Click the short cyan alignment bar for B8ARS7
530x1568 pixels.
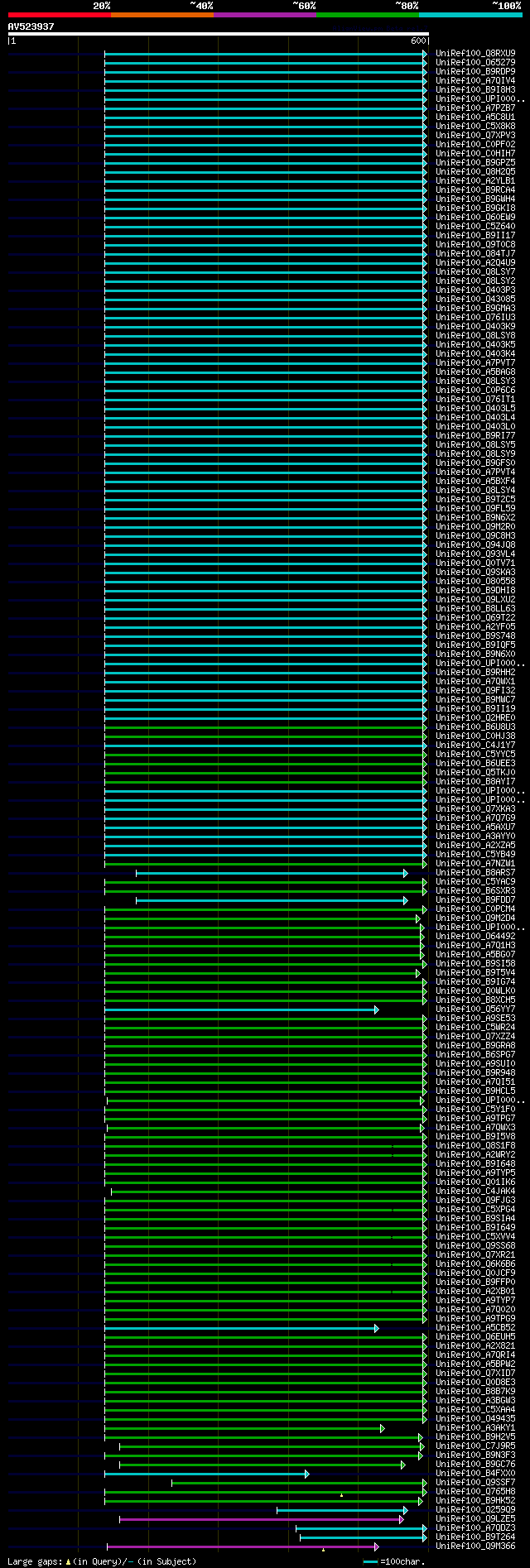(x=272, y=873)
